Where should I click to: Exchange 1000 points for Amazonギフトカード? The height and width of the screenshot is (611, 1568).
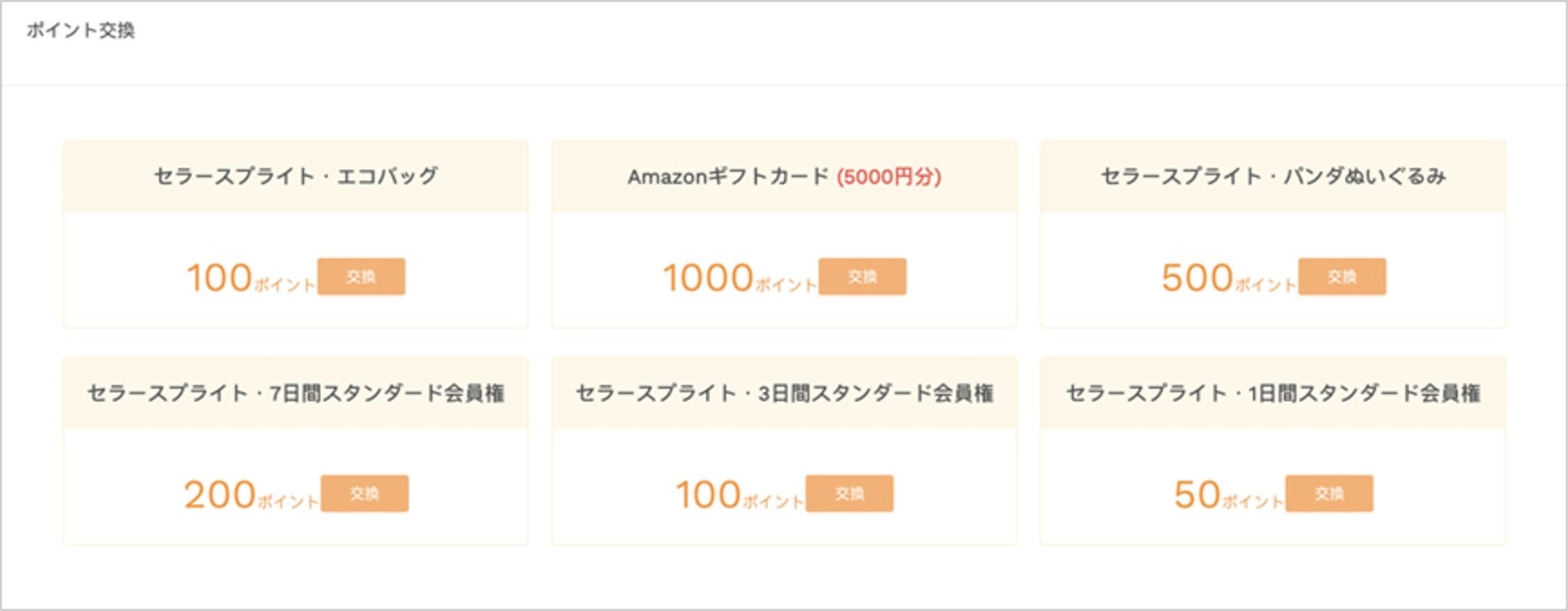click(x=862, y=277)
